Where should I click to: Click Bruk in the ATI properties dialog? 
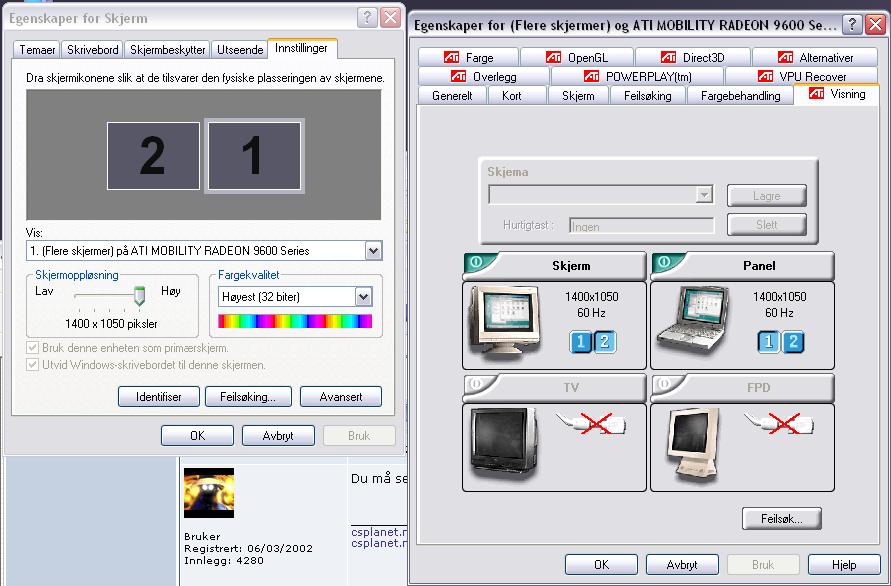click(x=763, y=564)
